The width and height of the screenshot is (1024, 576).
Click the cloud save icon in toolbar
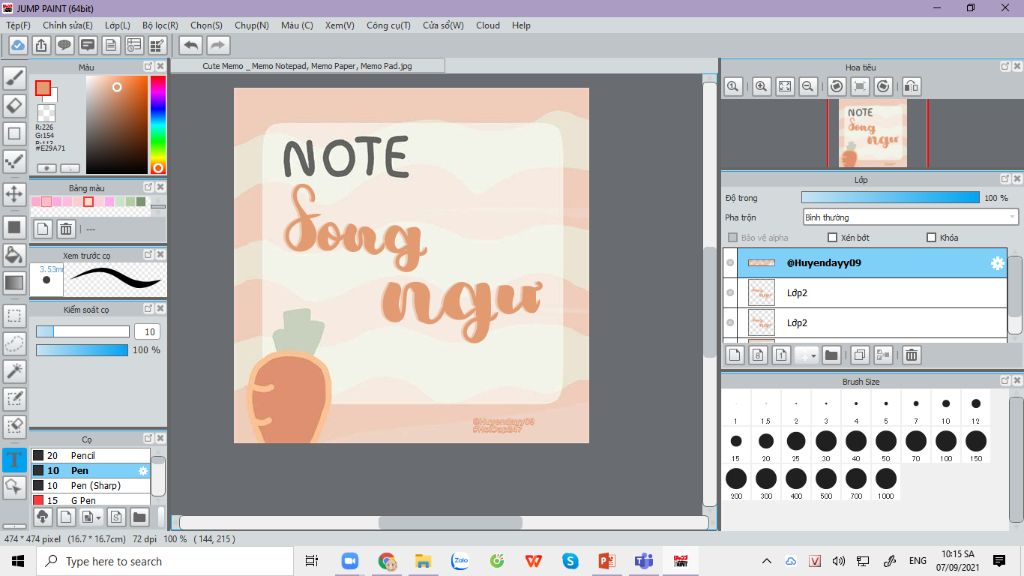(18, 45)
